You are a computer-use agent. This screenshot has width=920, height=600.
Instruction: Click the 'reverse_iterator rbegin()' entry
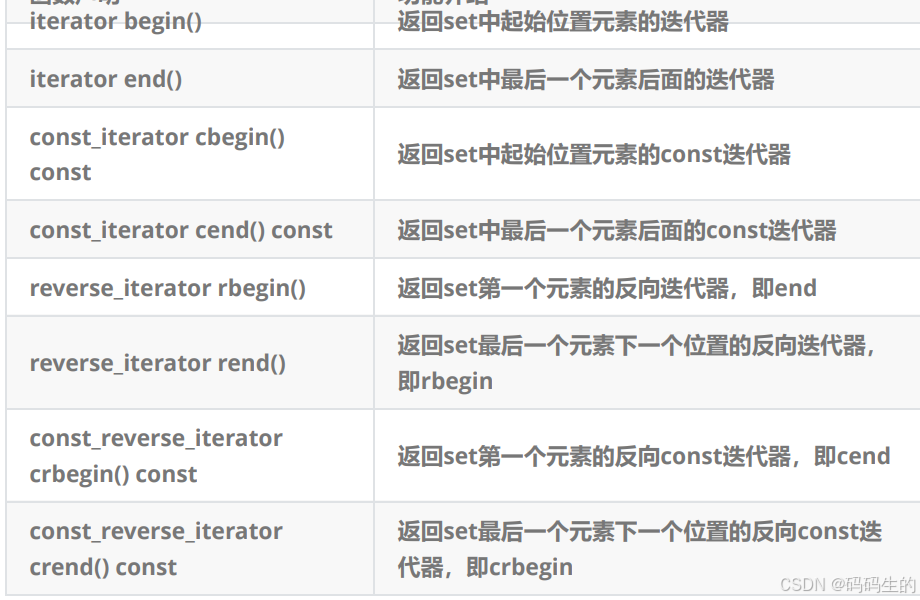(168, 288)
